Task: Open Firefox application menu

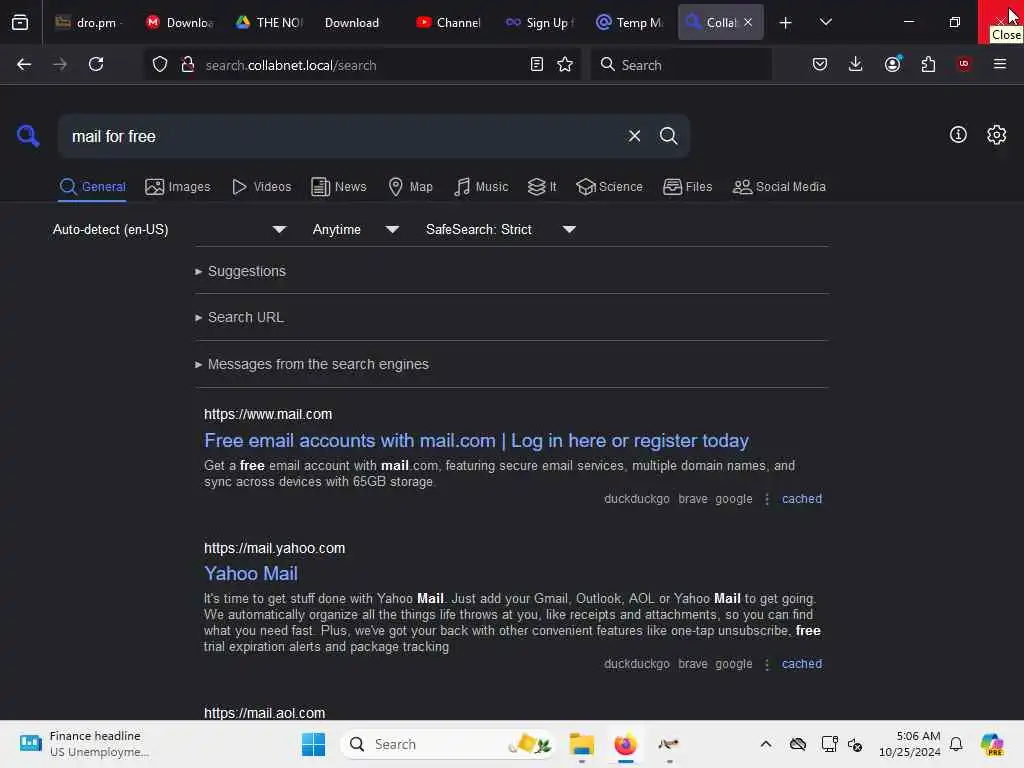Action: (1000, 64)
